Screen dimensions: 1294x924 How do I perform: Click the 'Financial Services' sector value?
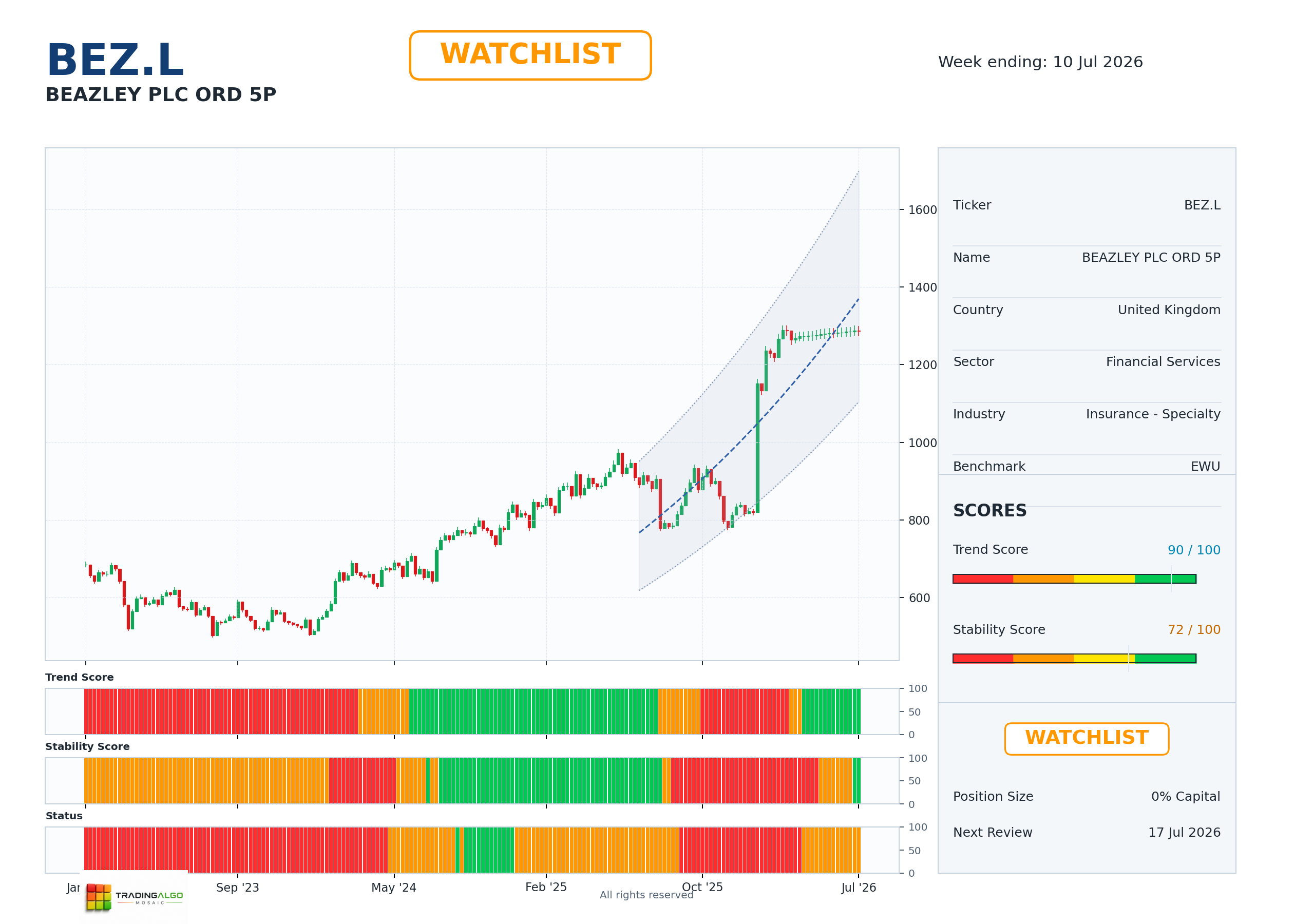(1163, 362)
